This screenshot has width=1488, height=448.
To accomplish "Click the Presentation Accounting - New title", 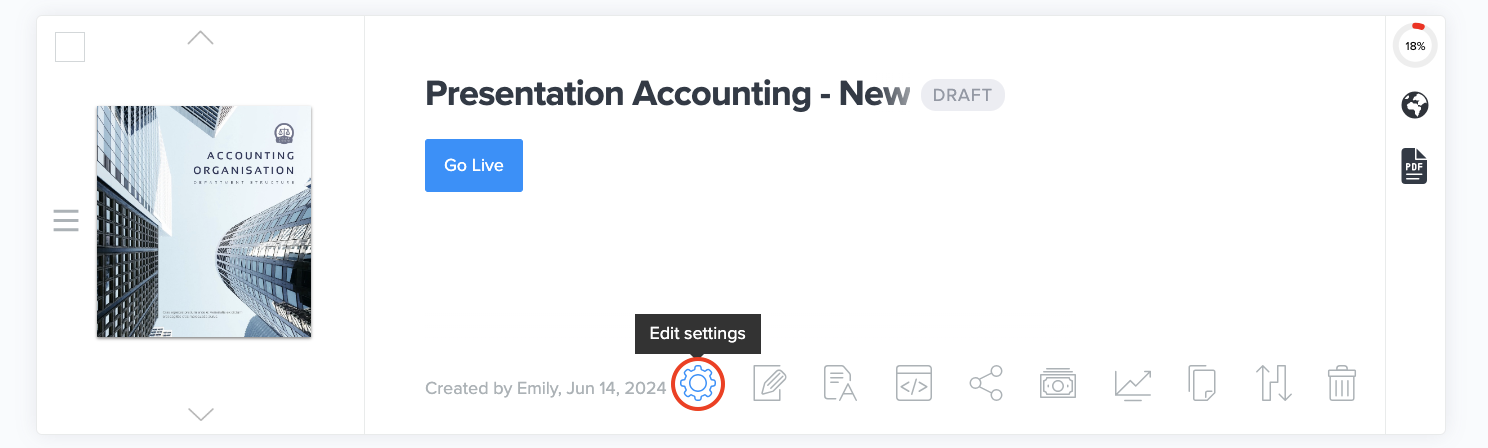I will 667,95.
